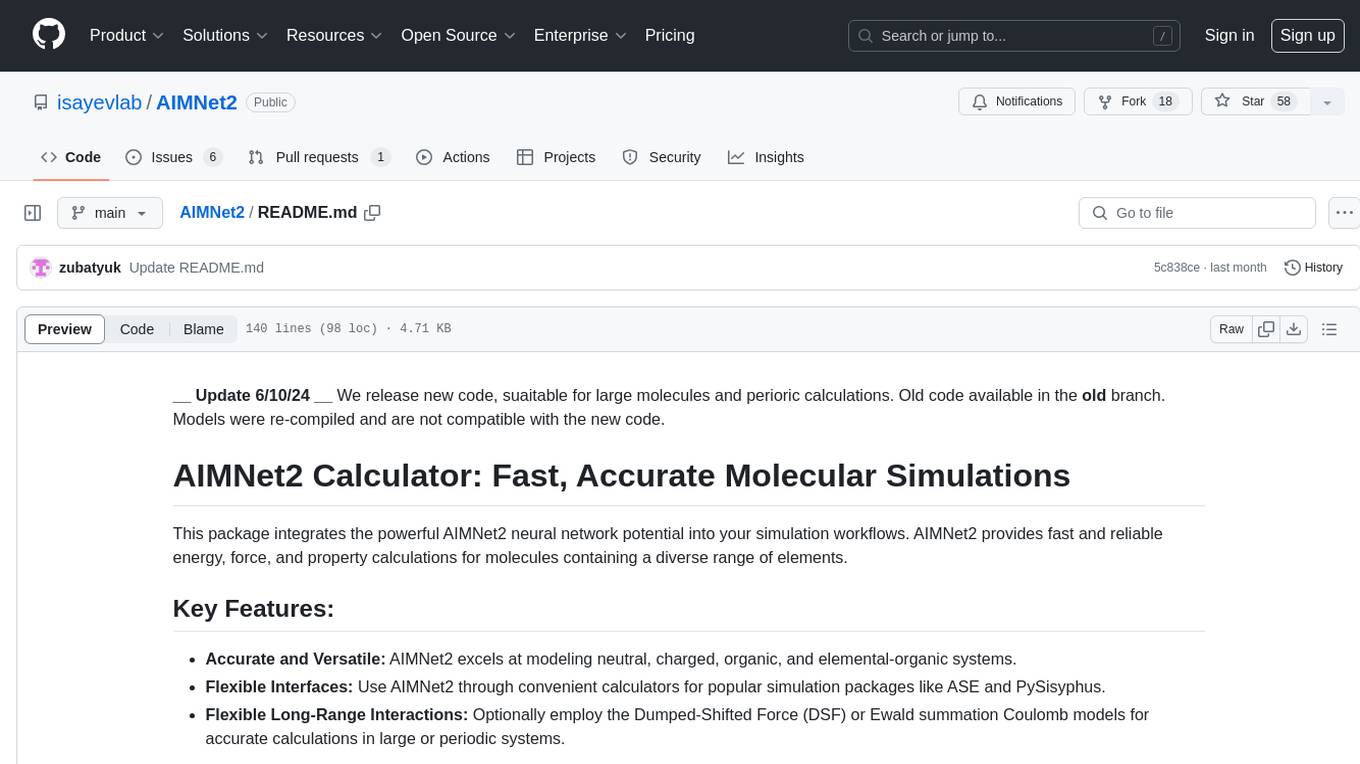
Task: Open the Projects tab
Action: 555,157
